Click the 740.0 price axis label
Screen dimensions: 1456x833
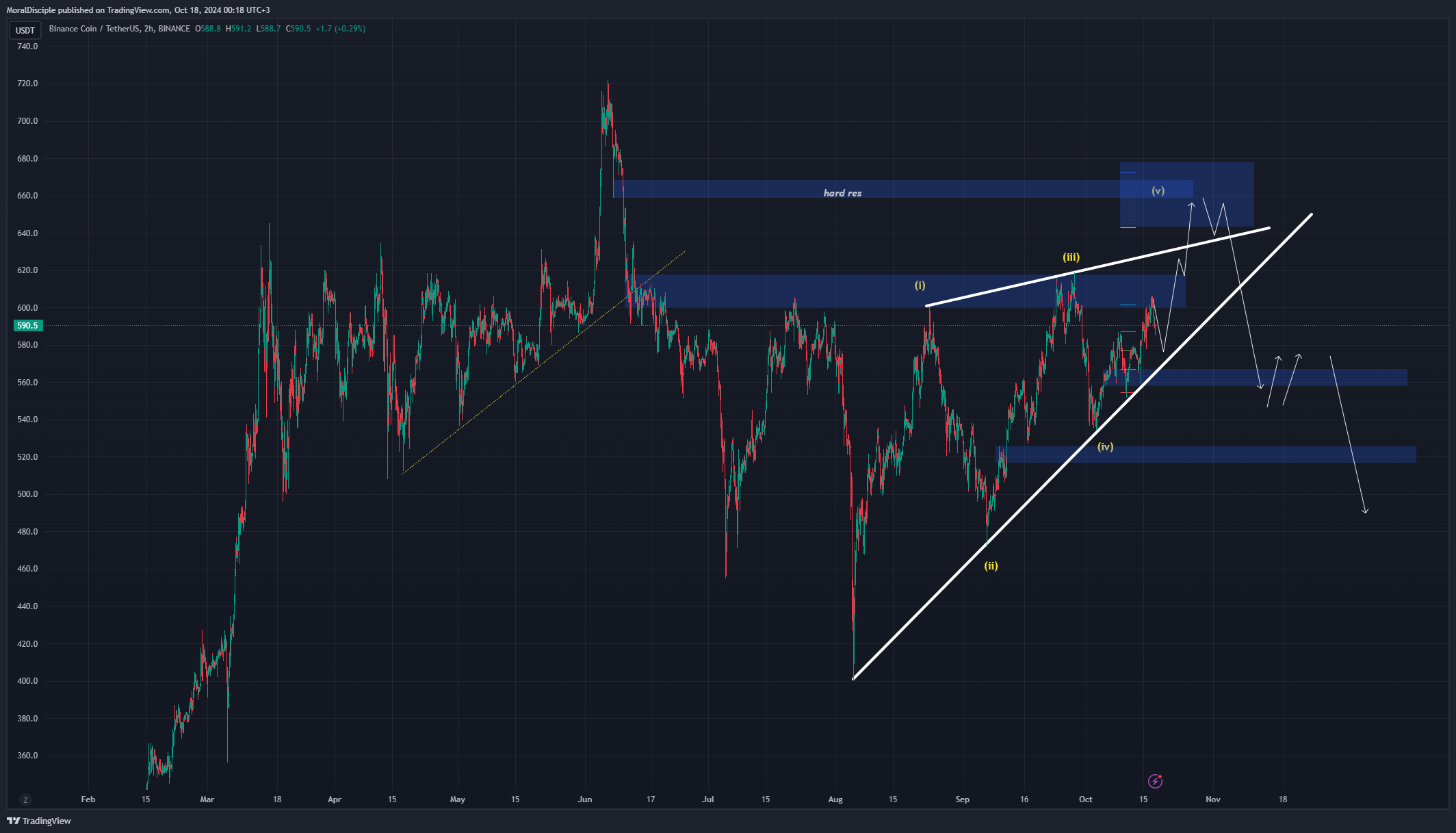pos(27,47)
